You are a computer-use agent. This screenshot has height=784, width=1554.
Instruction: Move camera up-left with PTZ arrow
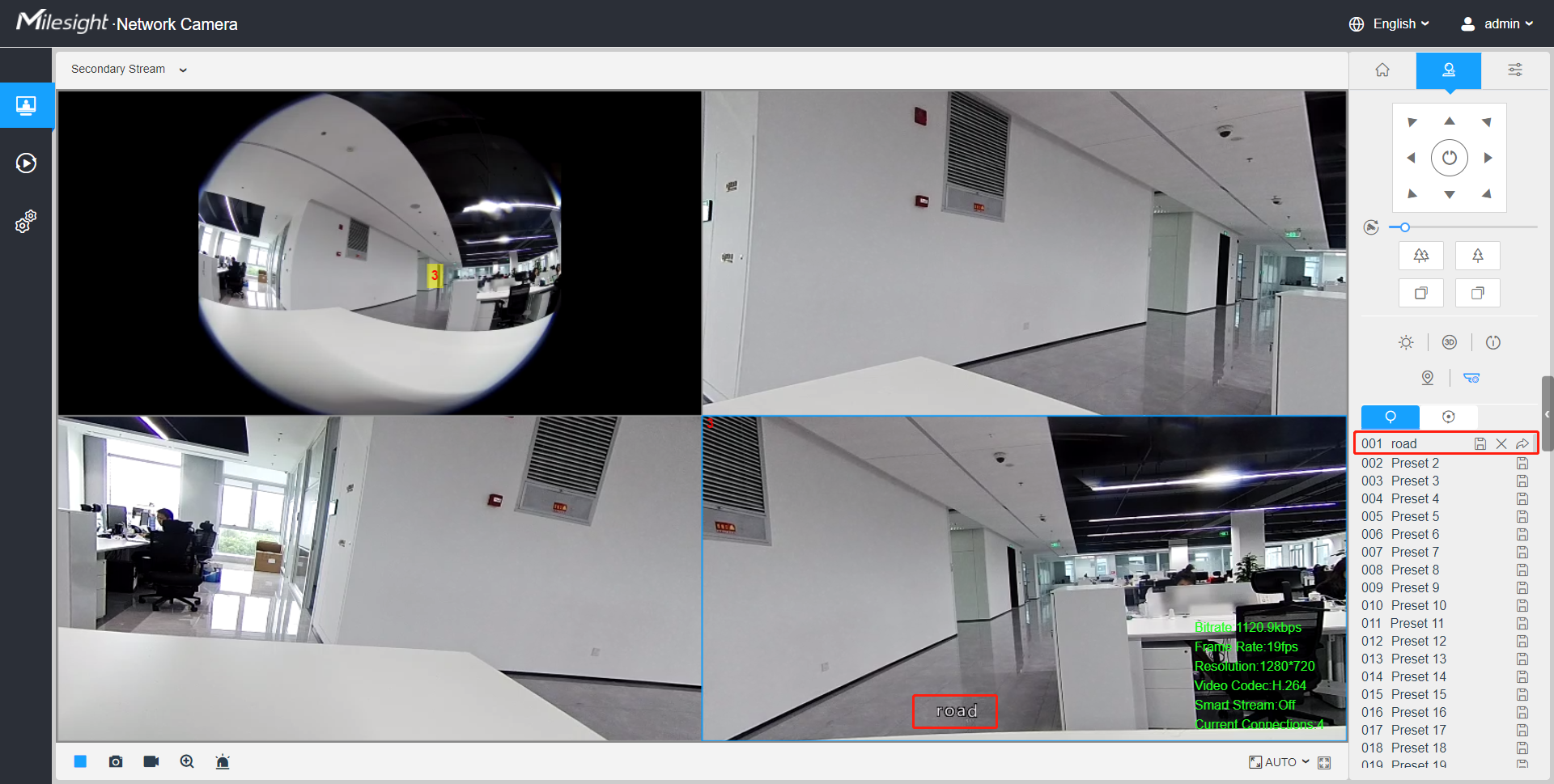(x=1412, y=122)
